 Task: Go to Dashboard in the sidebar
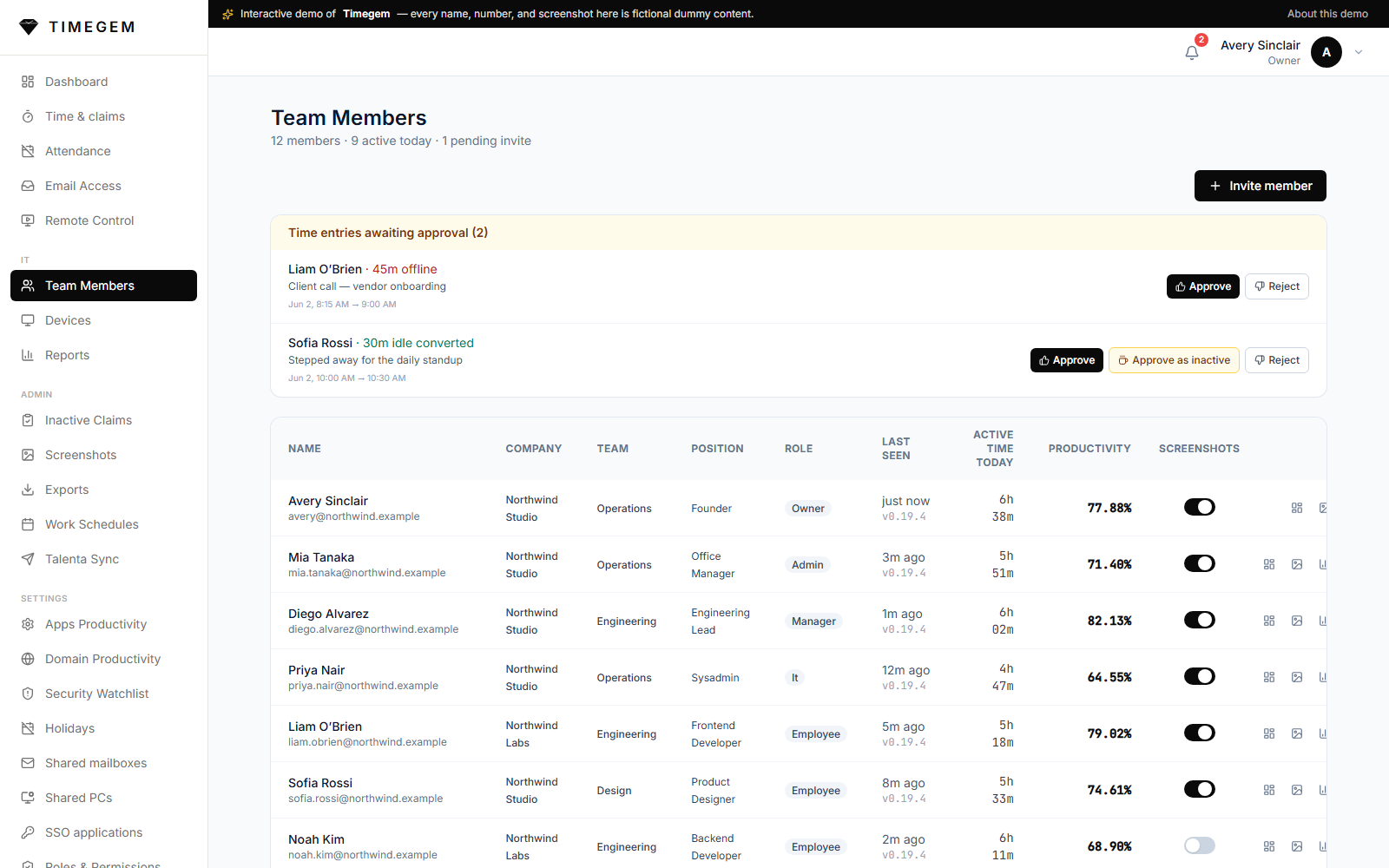(x=103, y=82)
